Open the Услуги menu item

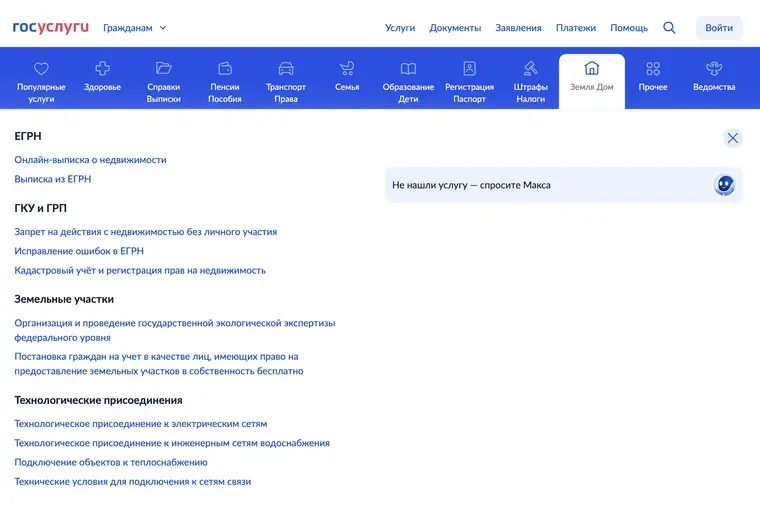(x=400, y=28)
